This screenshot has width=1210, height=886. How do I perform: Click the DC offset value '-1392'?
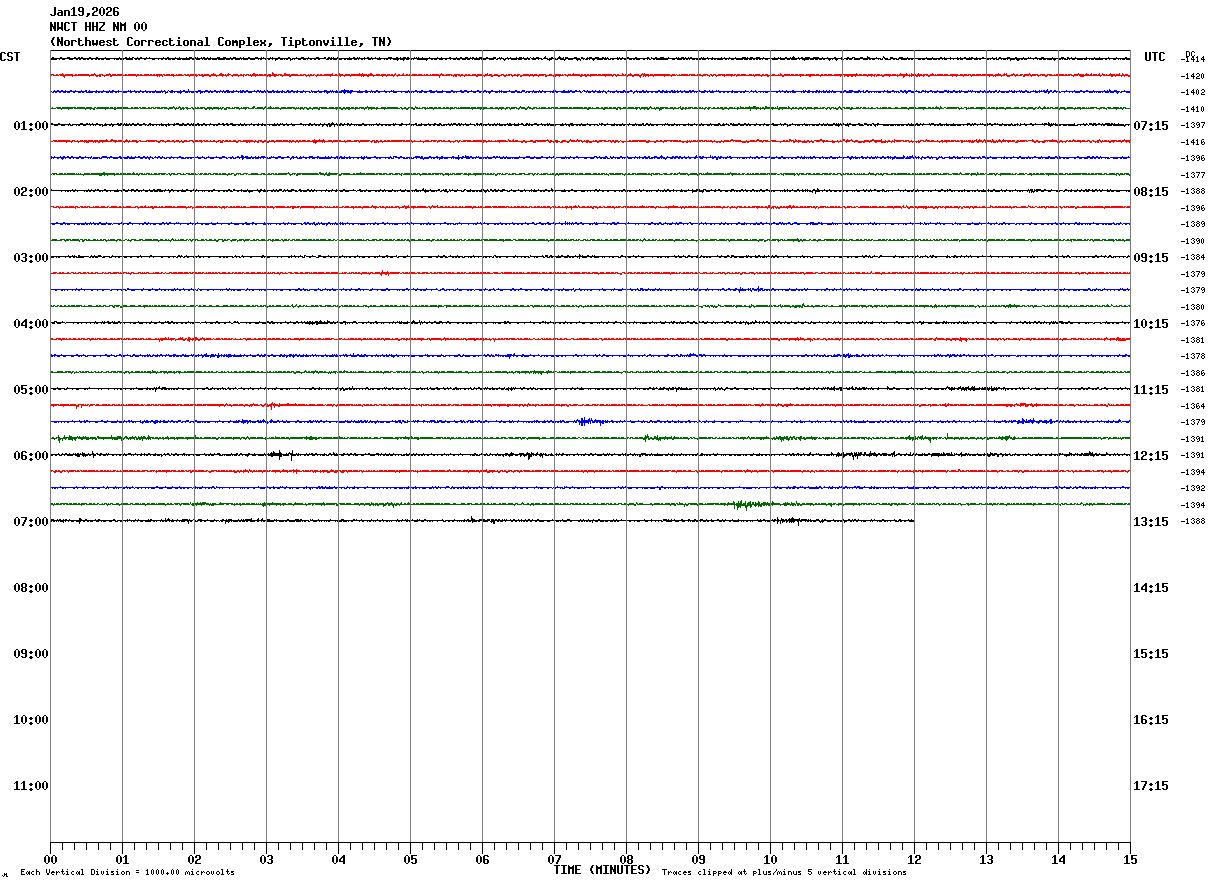(x=1193, y=488)
